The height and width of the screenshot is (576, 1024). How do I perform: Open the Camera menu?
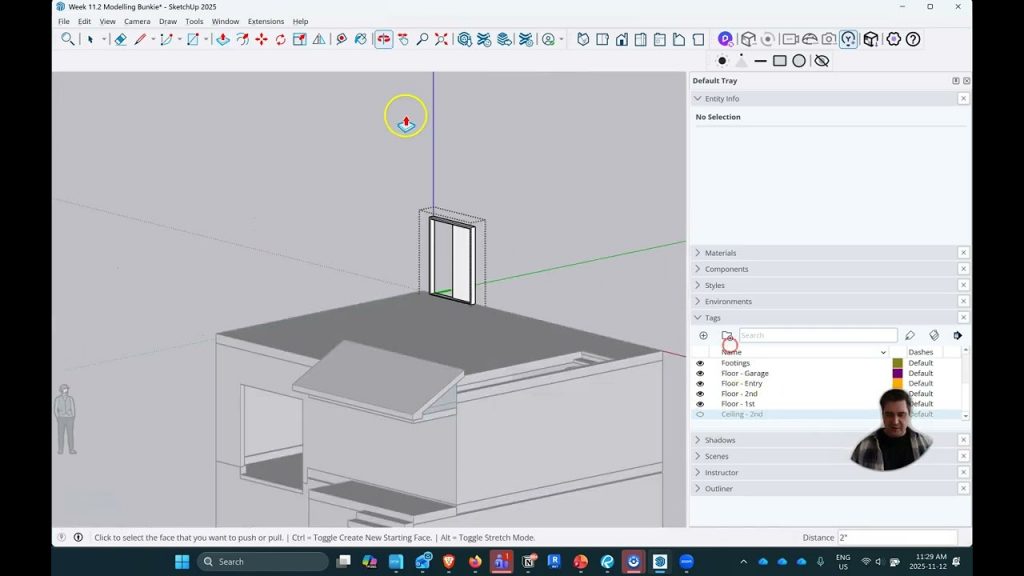pyautogui.click(x=137, y=21)
